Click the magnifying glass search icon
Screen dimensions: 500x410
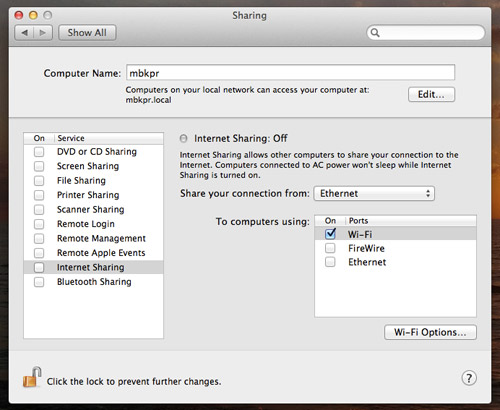[x=375, y=33]
